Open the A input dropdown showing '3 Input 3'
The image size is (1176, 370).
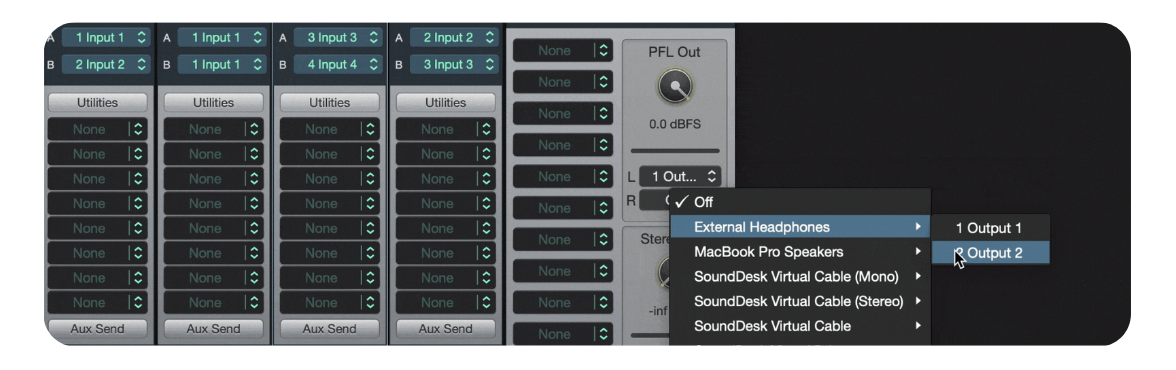(338, 38)
